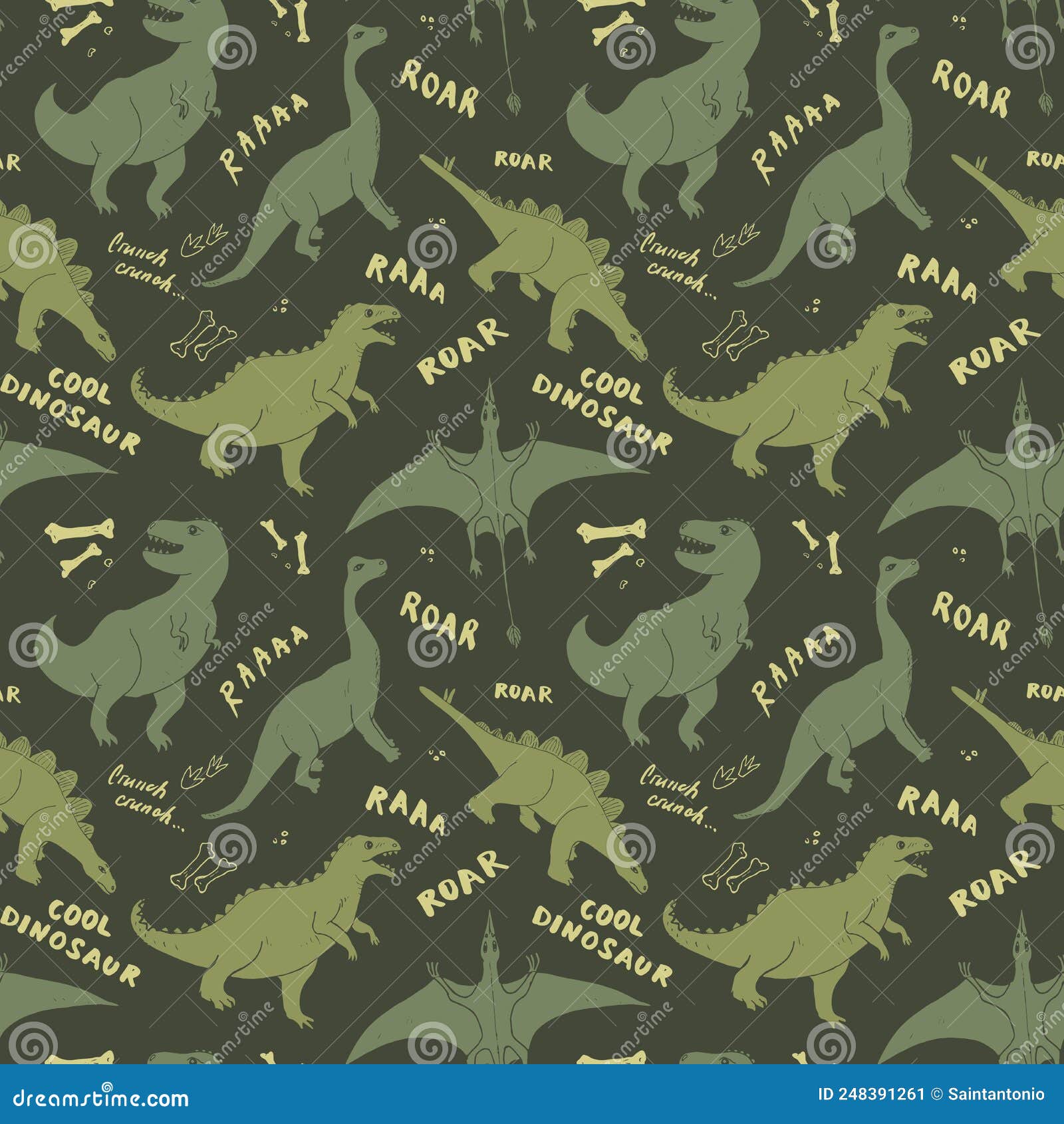
Task: Click the small eyes peeking doodle
Action: pos(432,223)
